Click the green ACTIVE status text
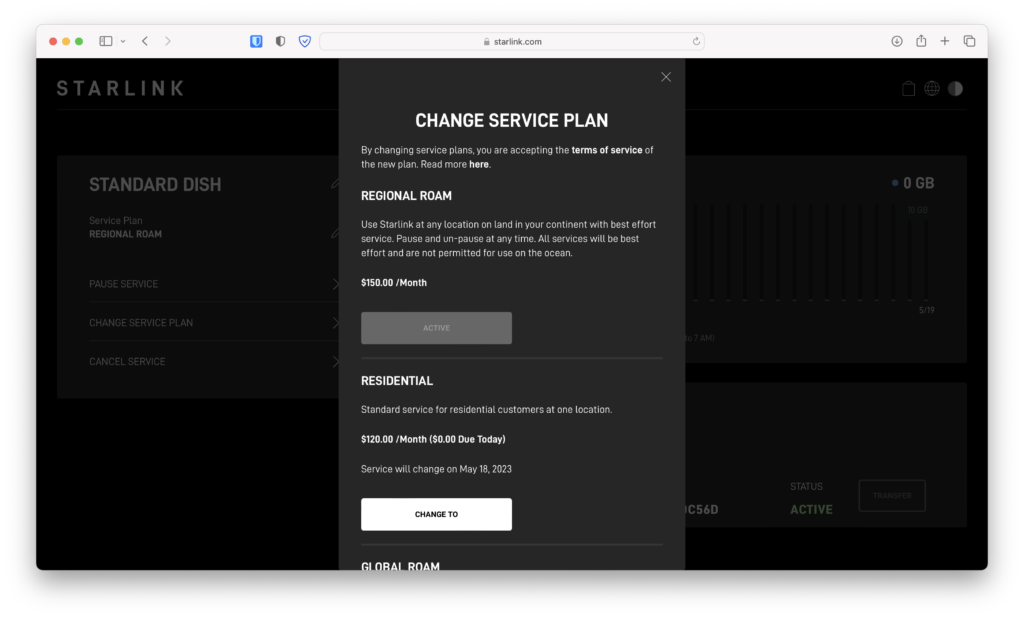Screen dimensions: 1024x618 (811, 510)
